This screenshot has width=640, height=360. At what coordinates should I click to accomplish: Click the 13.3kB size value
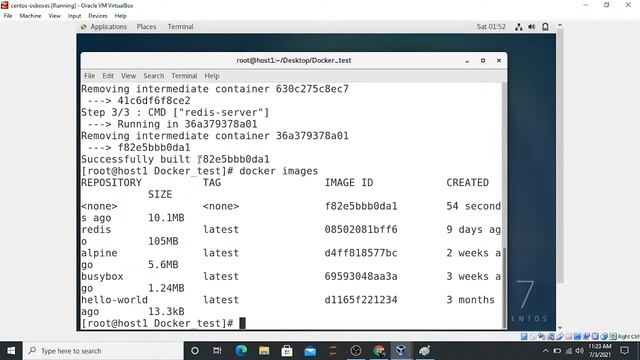pos(166,311)
